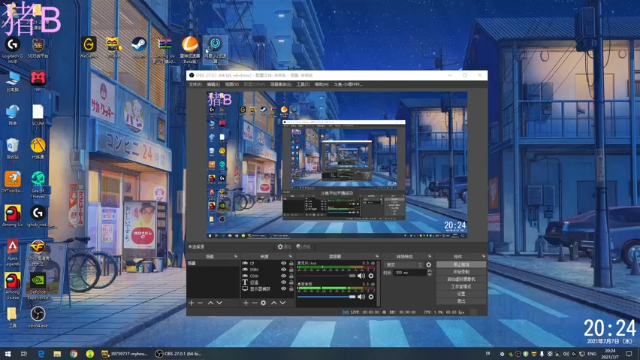Viewport: 640px width, 360px height.
Task: Hide the Display Capture source eye icon
Action: pos(284,289)
